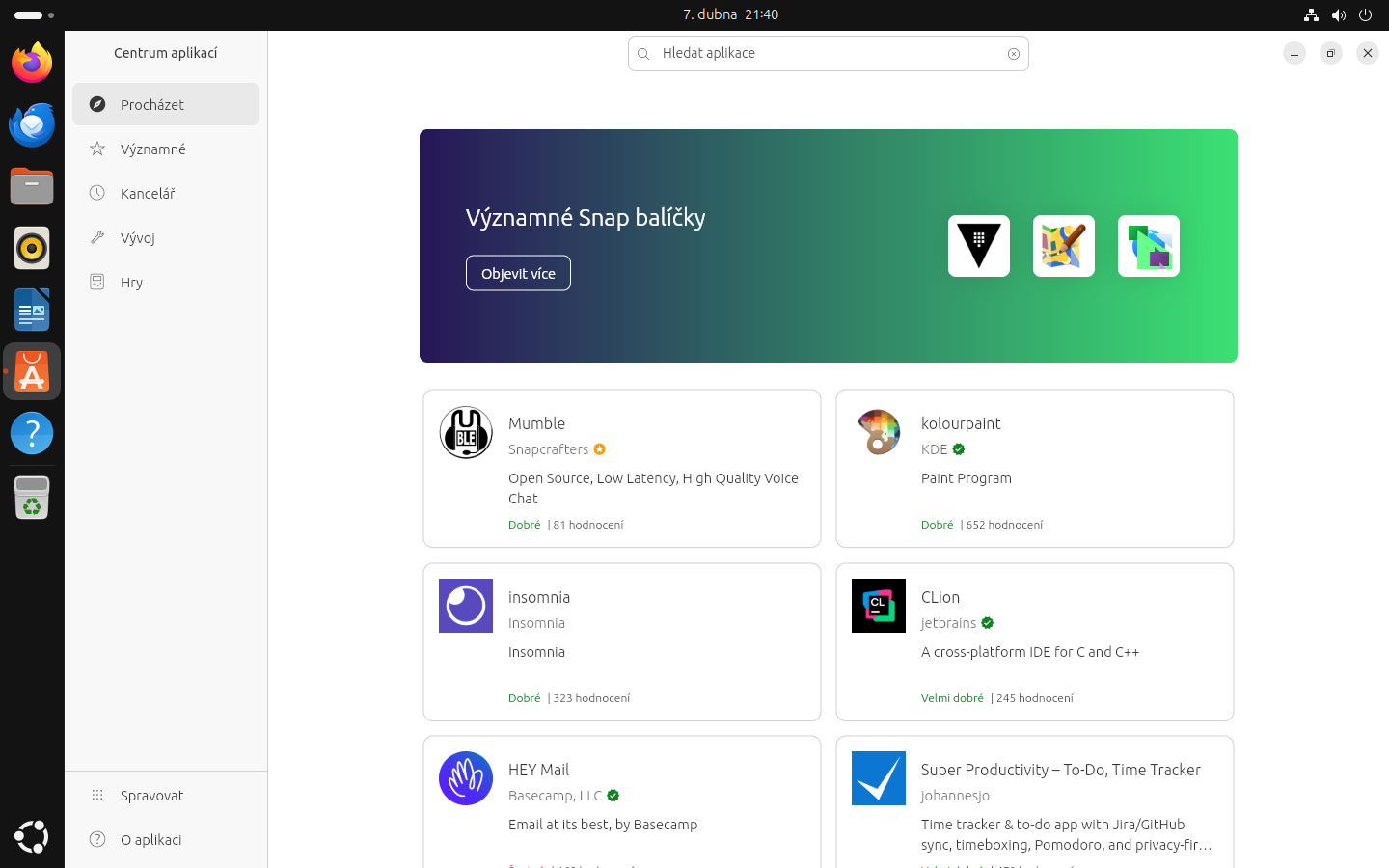Image resolution: width=1389 pixels, height=868 pixels.
Task: Open the CLion app icon
Action: pos(878,606)
